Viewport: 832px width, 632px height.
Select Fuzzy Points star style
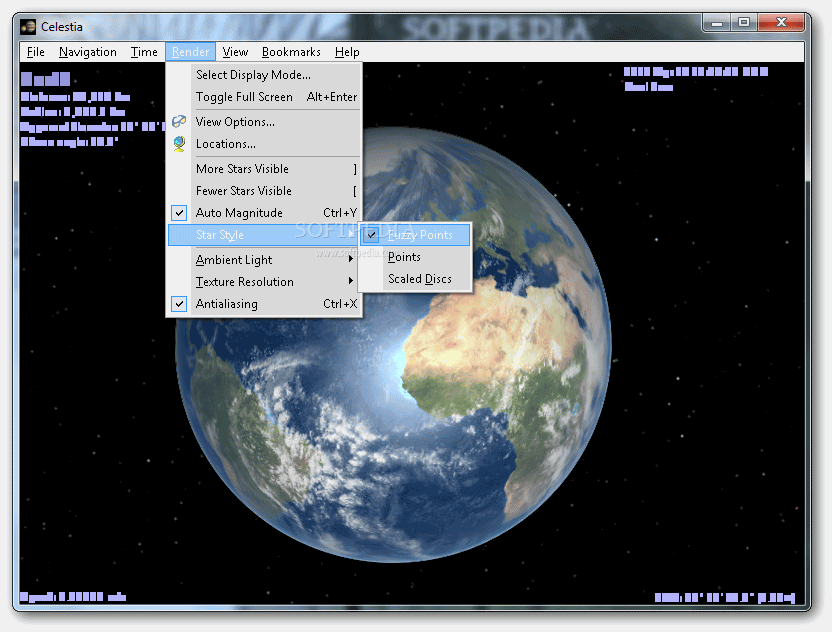[x=415, y=235]
